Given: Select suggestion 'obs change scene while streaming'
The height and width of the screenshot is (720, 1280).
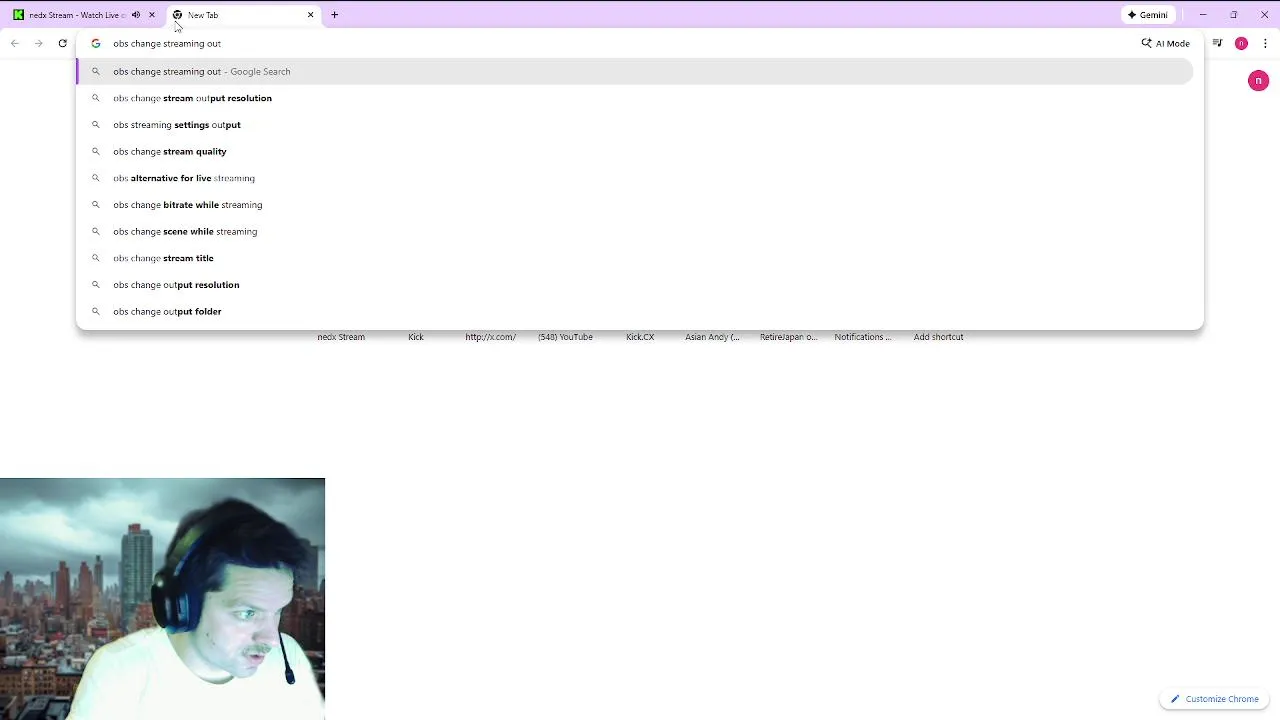Looking at the screenshot, I should 634,231.
